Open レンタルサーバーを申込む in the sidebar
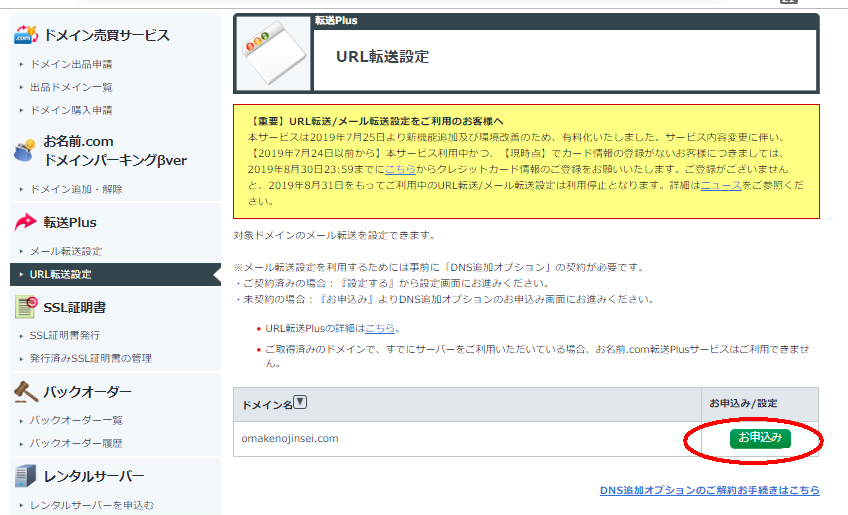This screenshot has height=515, width=848. 92,505
